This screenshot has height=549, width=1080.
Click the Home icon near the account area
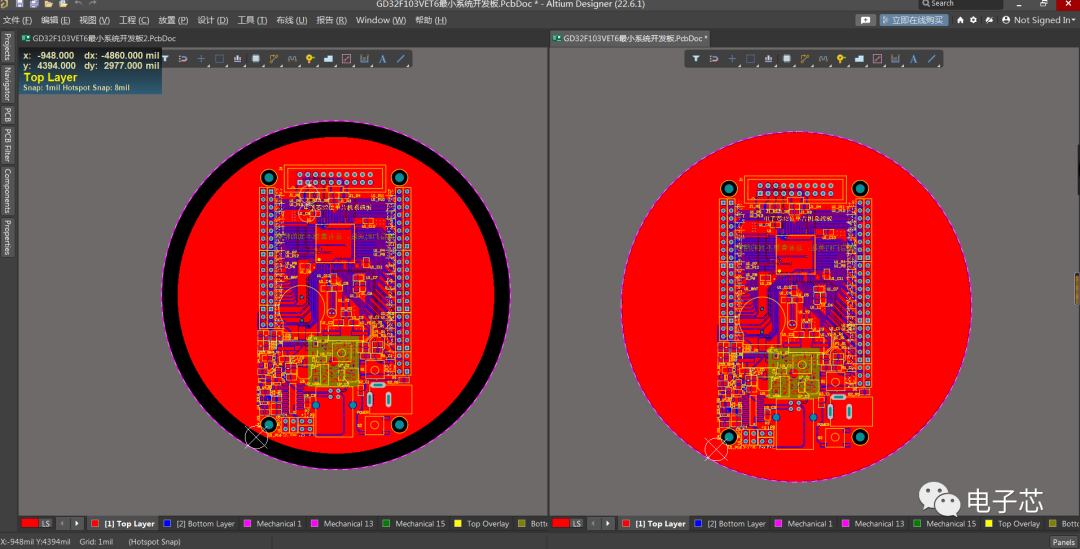[x=960, y=20]
